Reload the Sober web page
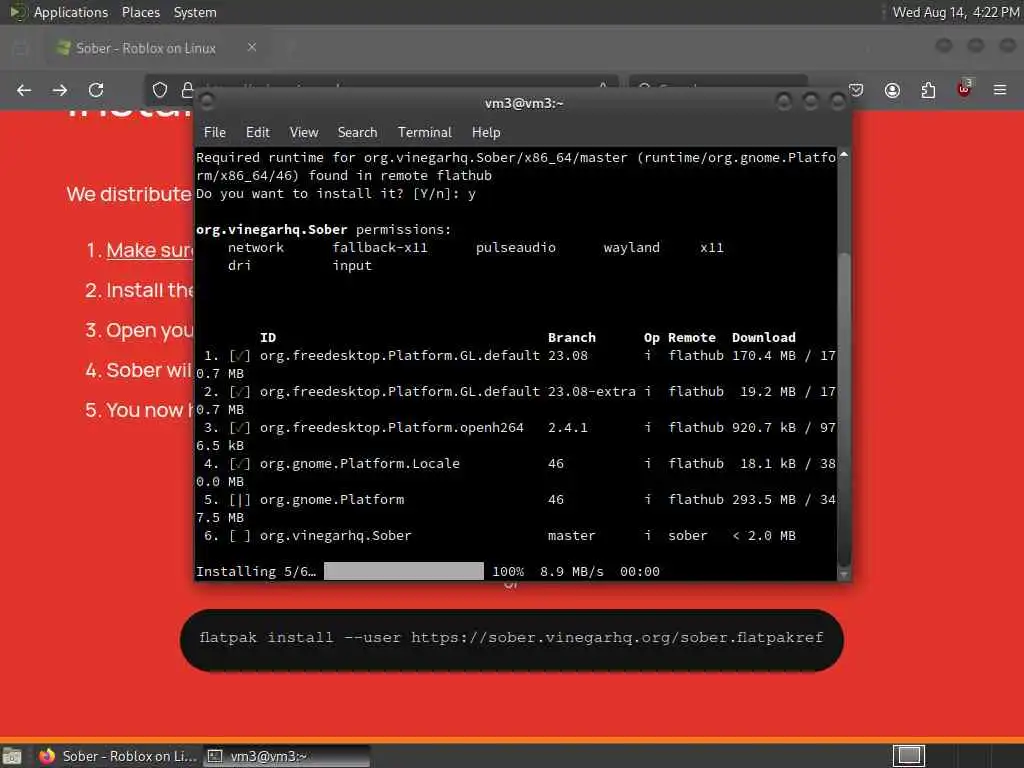The image size is (1024, 768). [96, 90]
